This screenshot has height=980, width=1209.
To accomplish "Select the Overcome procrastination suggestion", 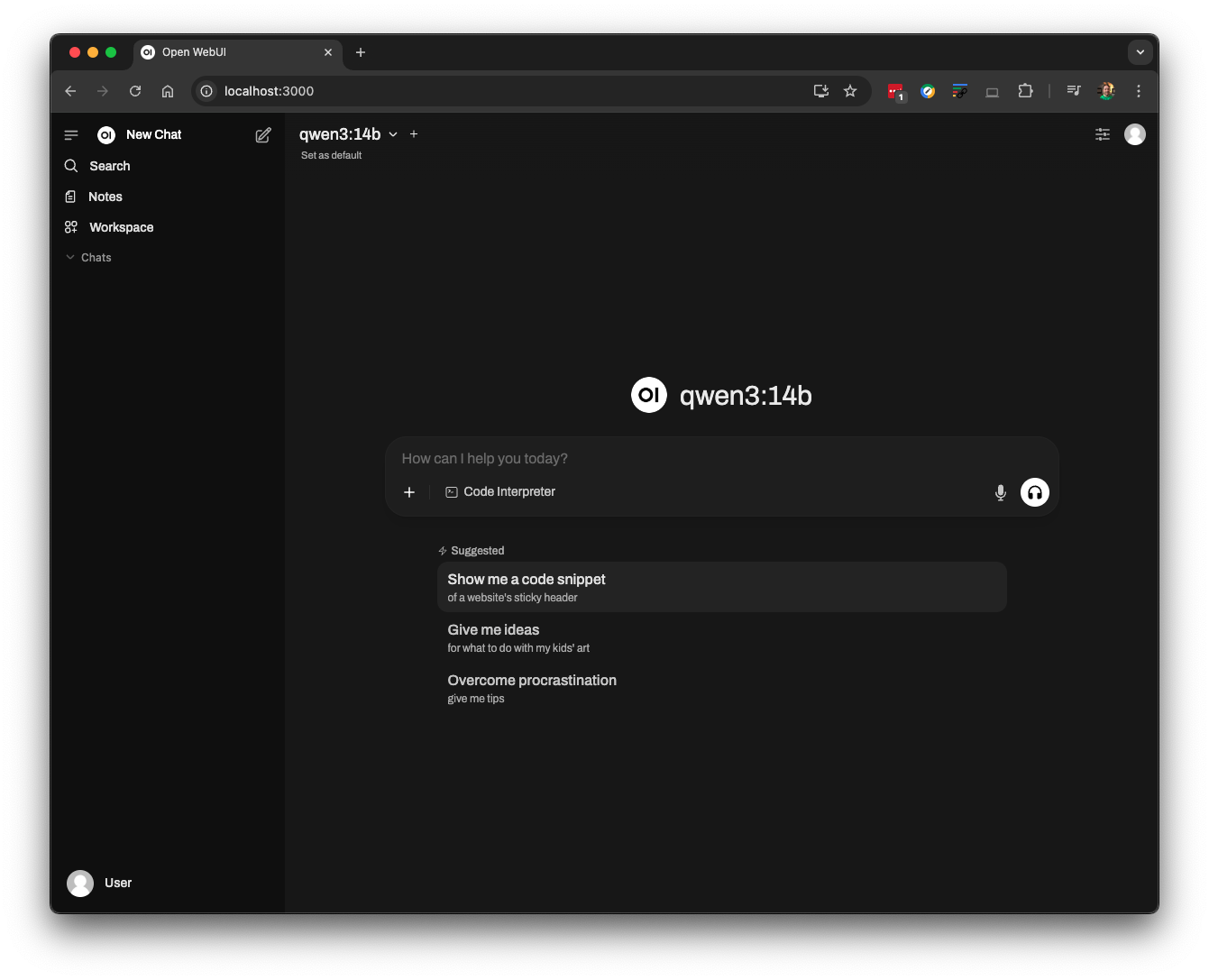I will point(532,688).
